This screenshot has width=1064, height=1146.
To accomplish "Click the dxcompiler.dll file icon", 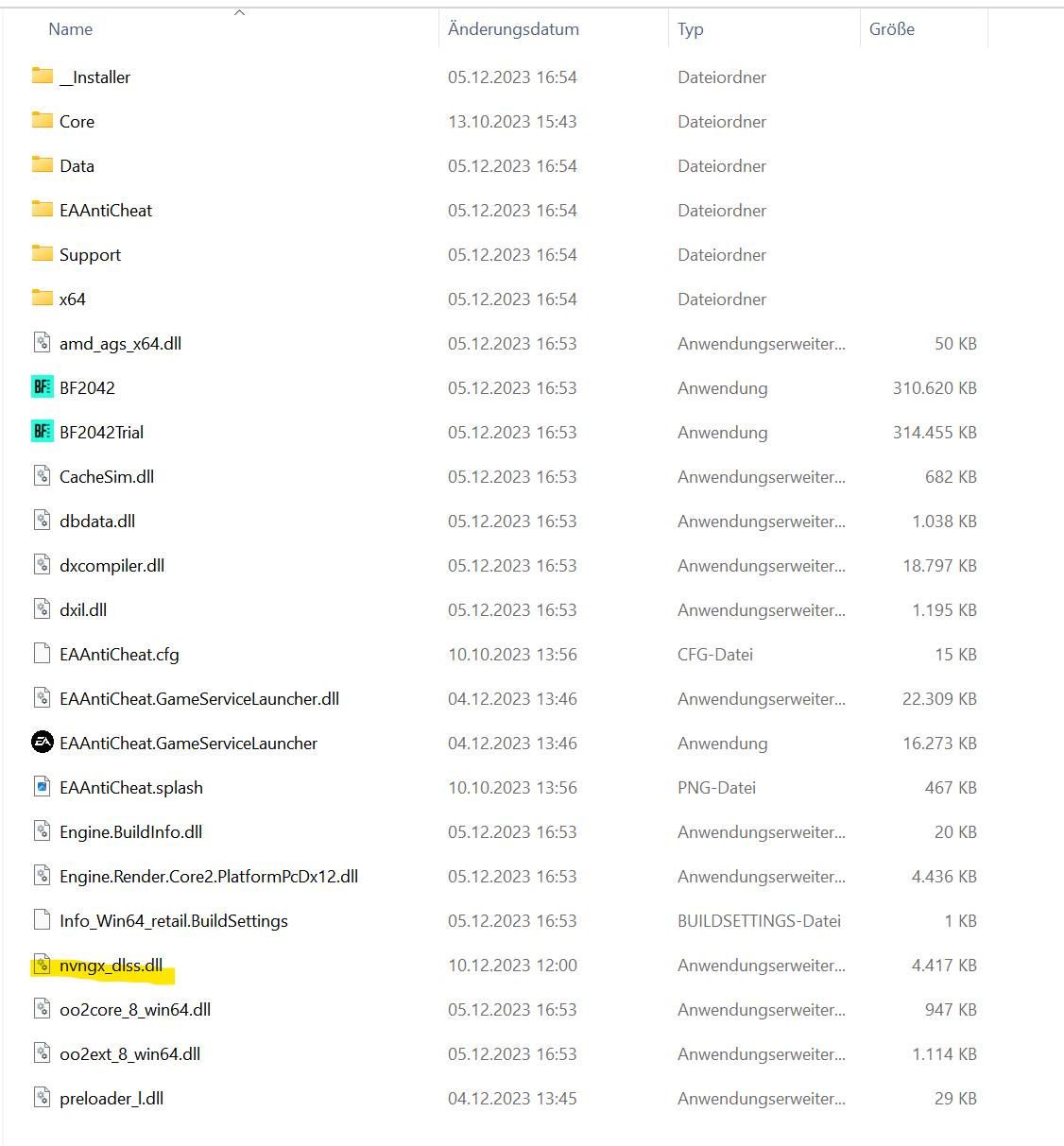I will point(42,564).
